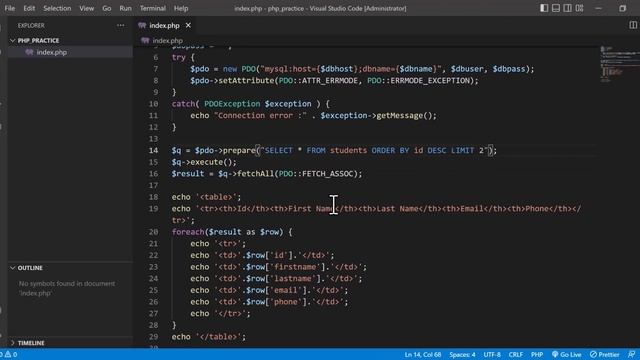The height and width of the screenshot is (360, 640).
Task: Click the Ln 14, Col 68 position indicator
Action: point(422,354)
